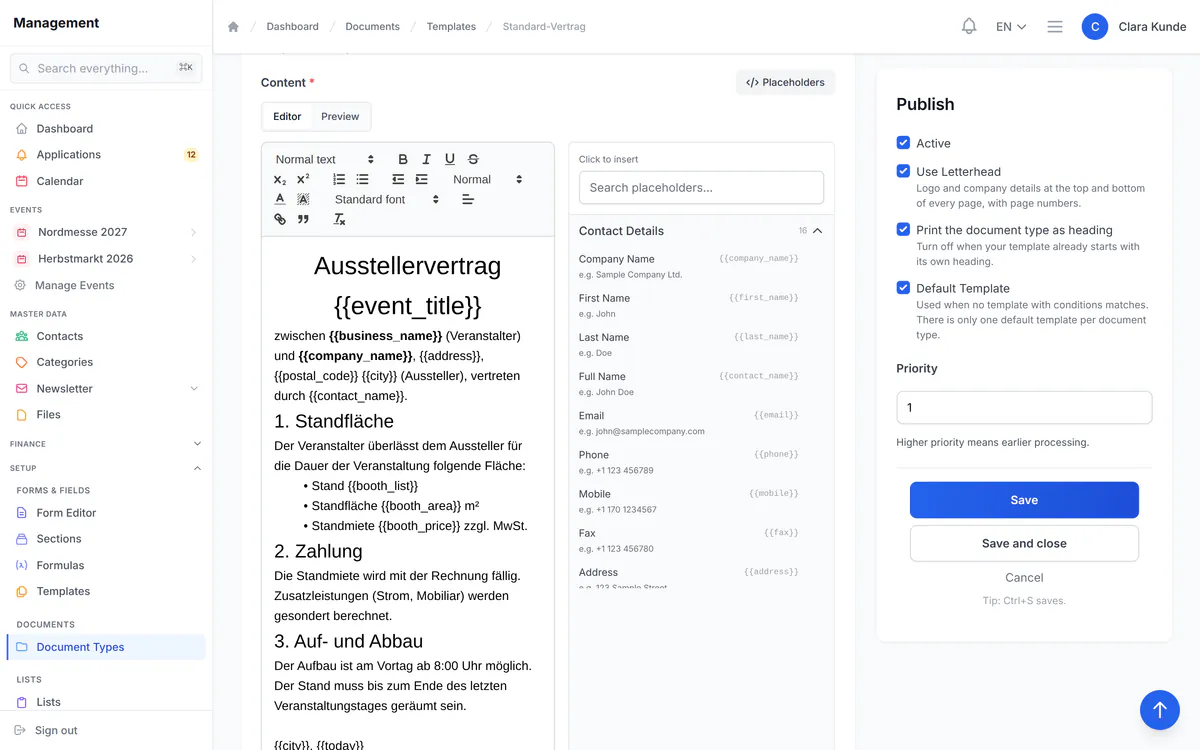Screen dimensions: 1200x750
Task: Collapse the Contact Details placeholder group
Action: click(817, 231)
